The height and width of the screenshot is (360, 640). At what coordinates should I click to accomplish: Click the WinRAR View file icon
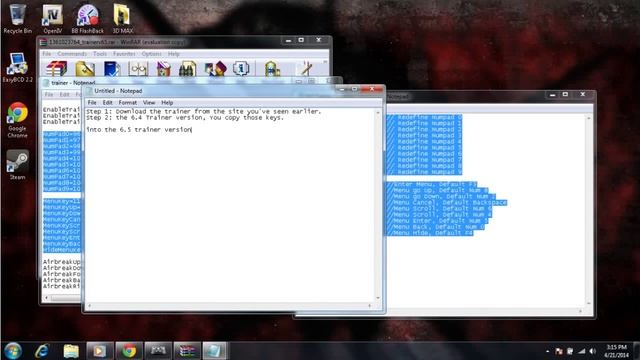click(138, 69)
